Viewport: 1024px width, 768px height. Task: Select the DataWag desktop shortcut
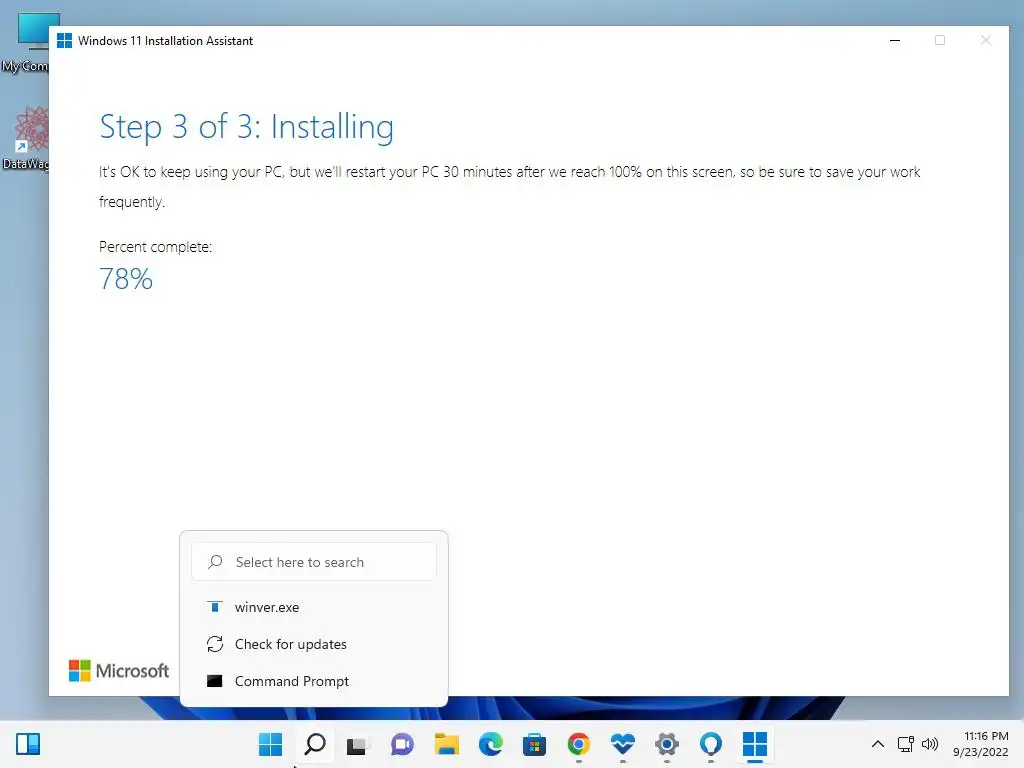(x=26, y=138)
